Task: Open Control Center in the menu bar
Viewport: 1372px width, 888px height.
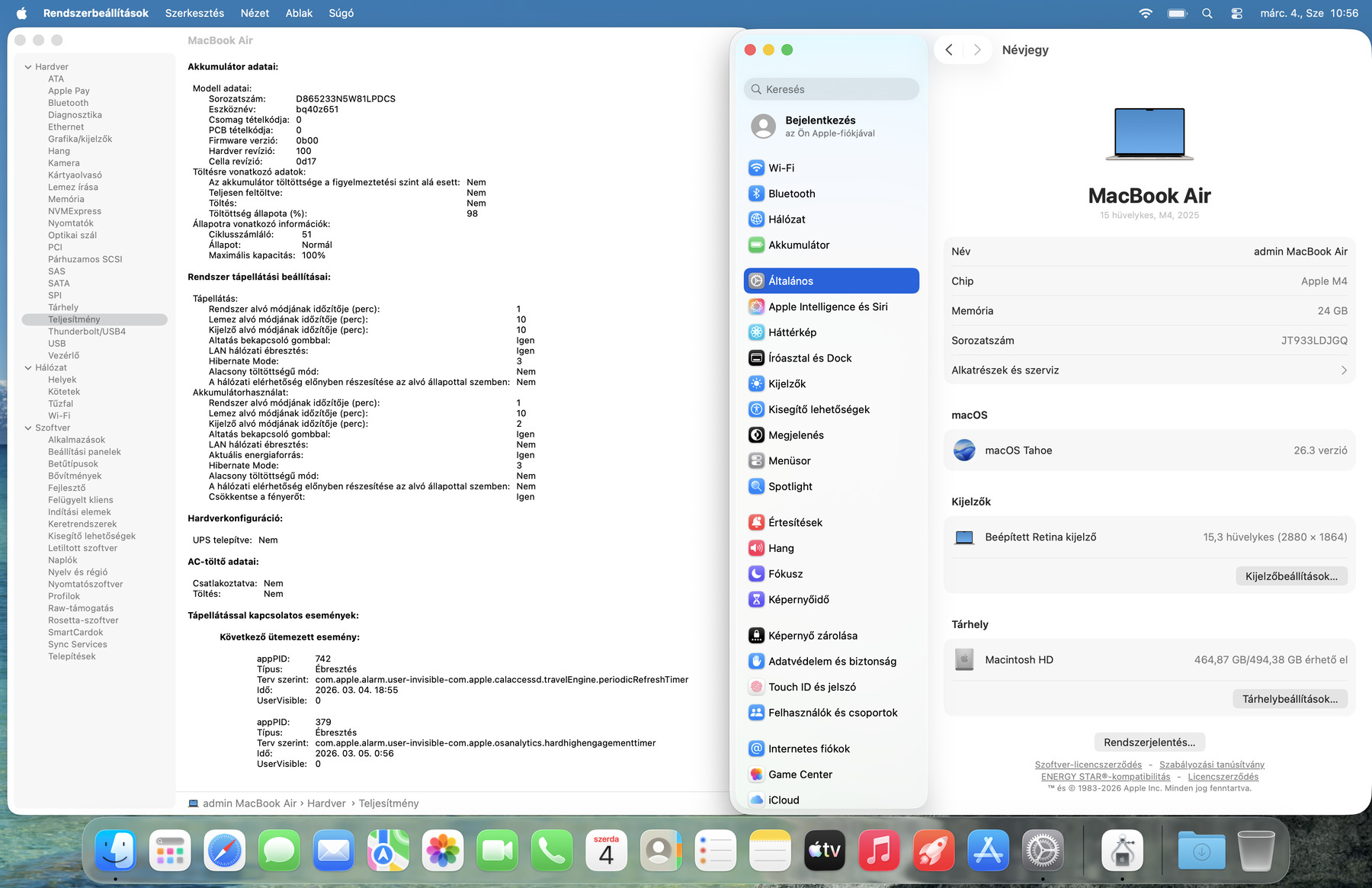Action: (x=1236, y=13)
